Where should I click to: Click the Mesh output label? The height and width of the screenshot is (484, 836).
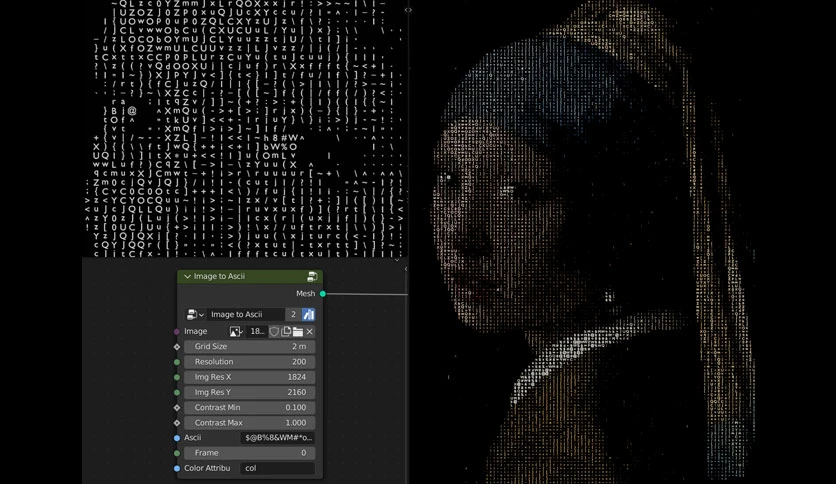coord(306,294)
